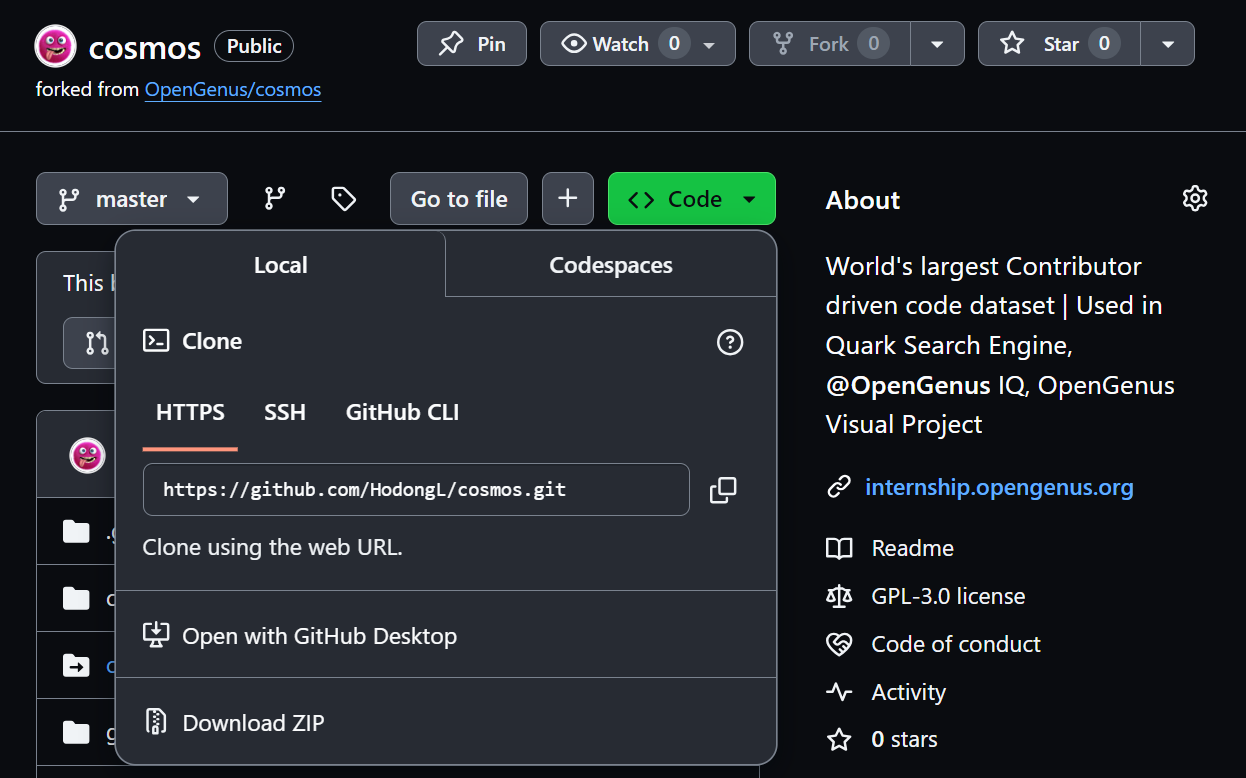Click Open with GitHub Desktop
The image size is (1246, 778).
pyautogui.click(x=446, y=636)
